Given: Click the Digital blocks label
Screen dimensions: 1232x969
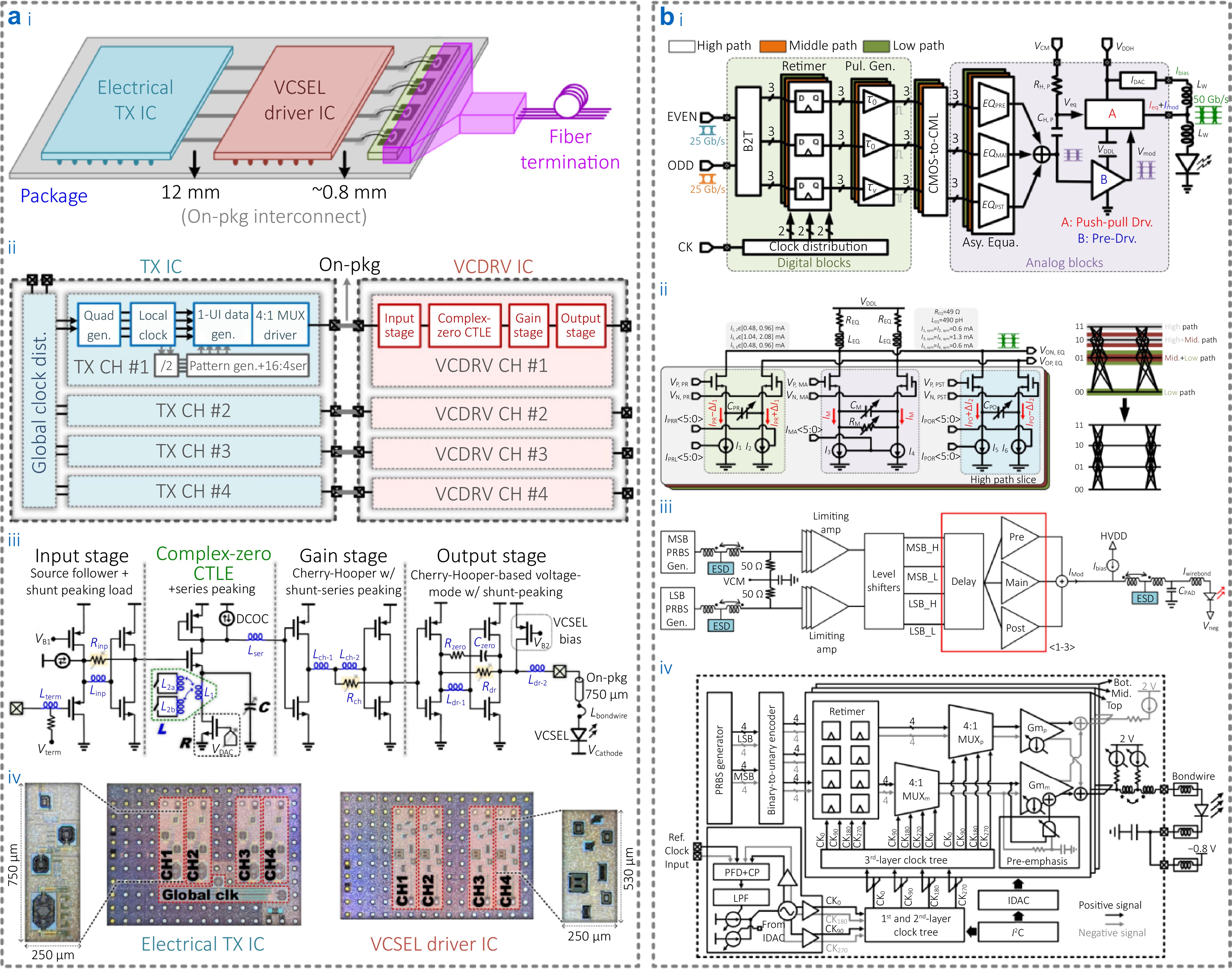Looking at the screenshot, I should point(813,263).
